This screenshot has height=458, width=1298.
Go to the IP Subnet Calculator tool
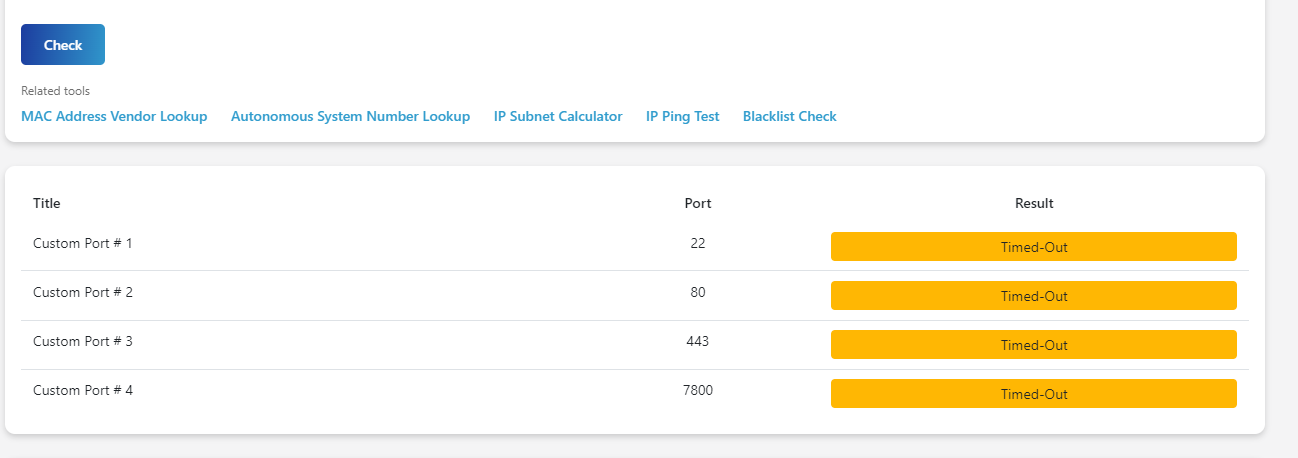558,116
